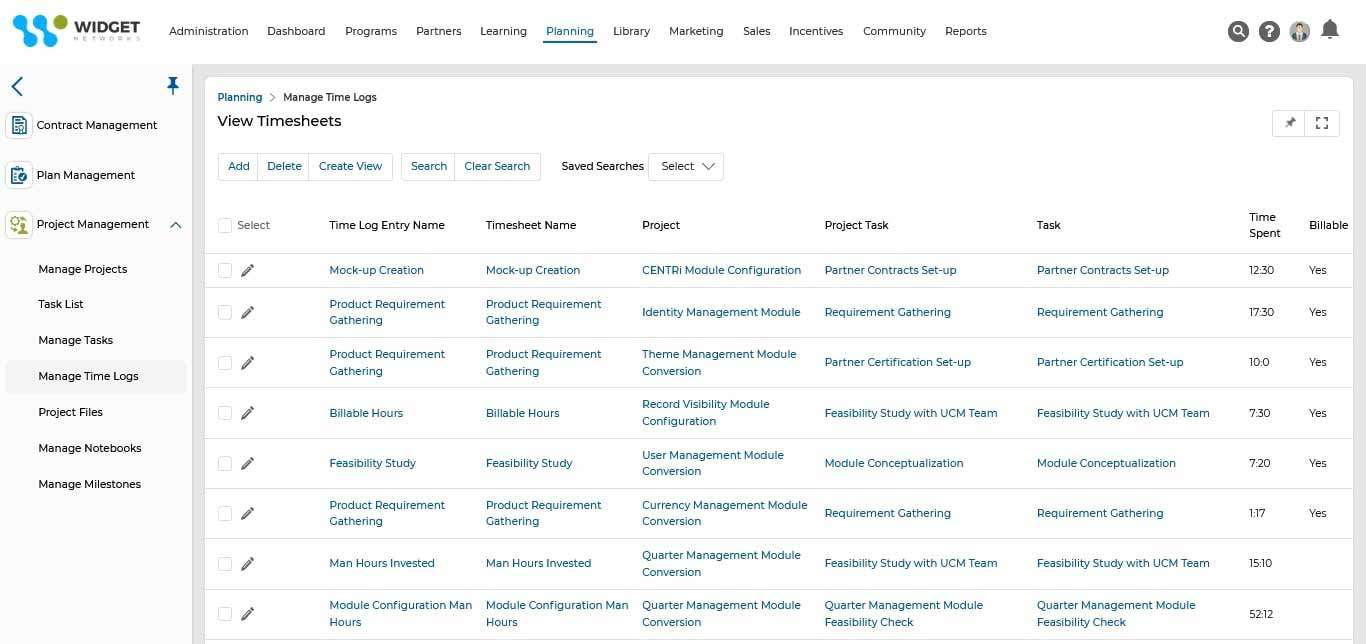Click the Create View button

pos(350,166)
